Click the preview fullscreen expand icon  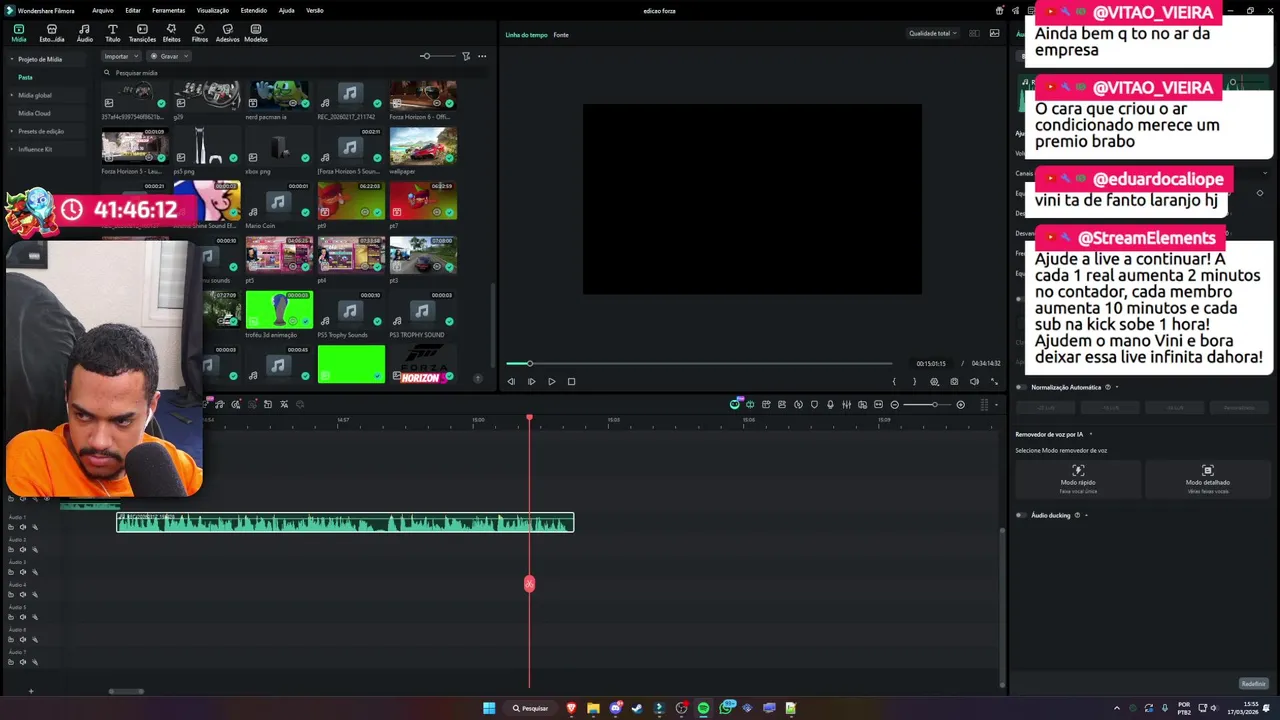coord(994,381)
